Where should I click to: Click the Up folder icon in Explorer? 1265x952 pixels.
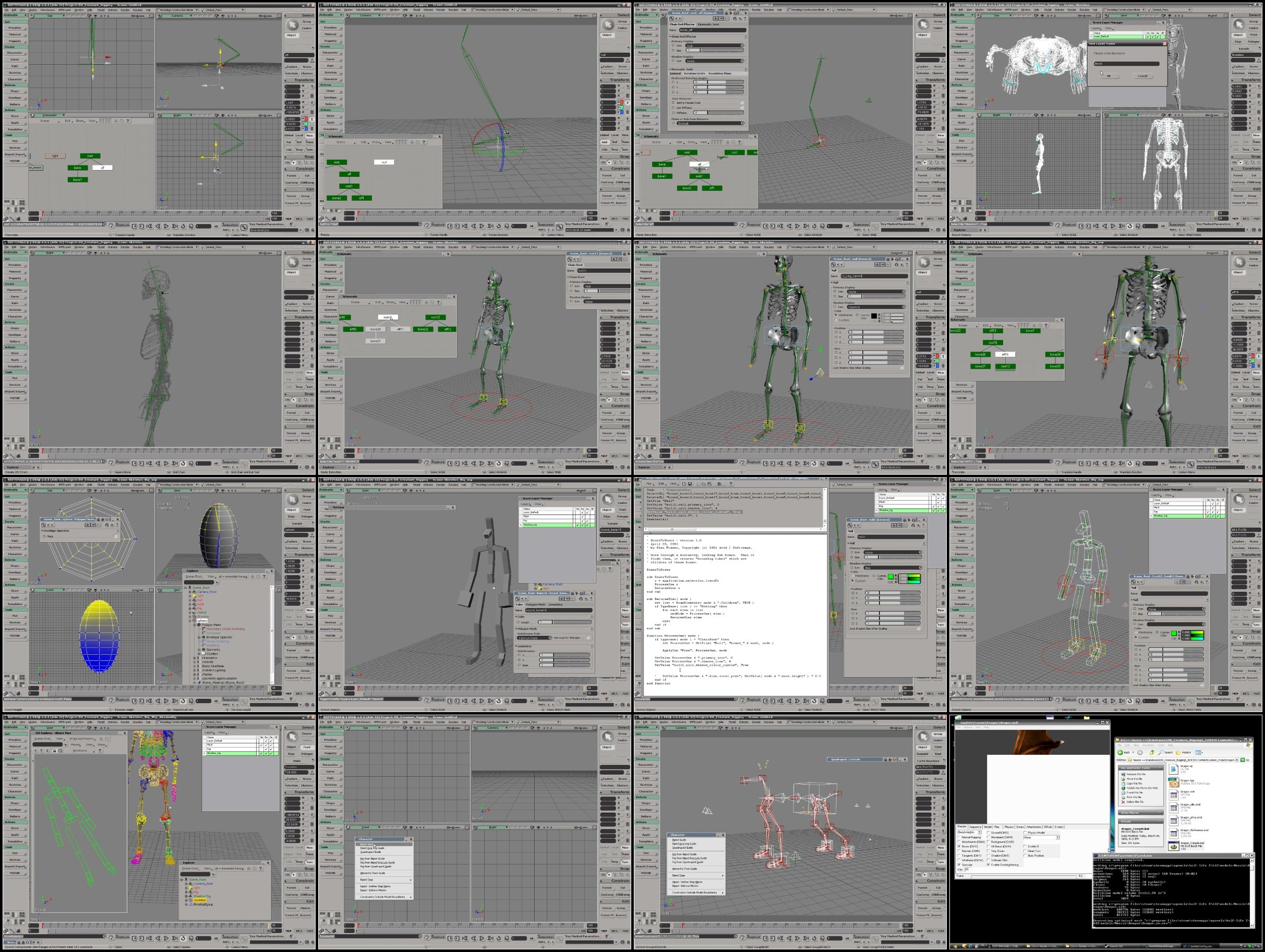click(1152, 753)
